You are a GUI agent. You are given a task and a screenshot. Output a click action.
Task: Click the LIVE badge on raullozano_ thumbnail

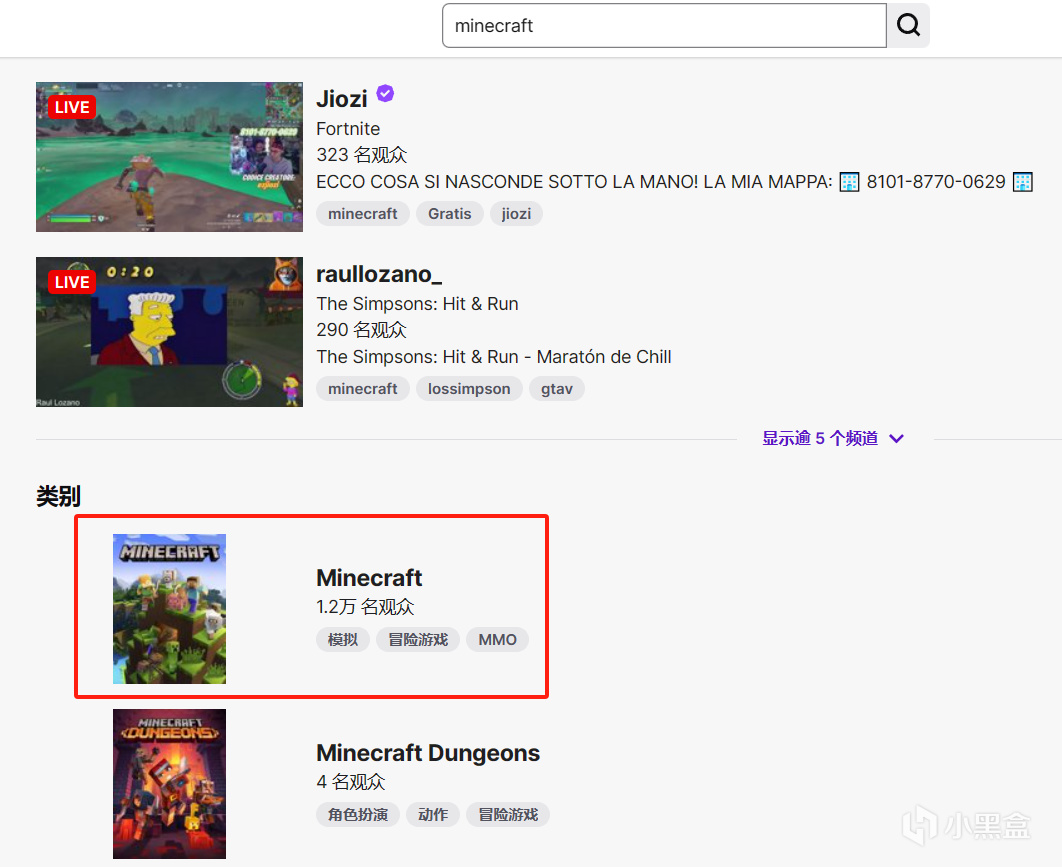coord(72,282)
